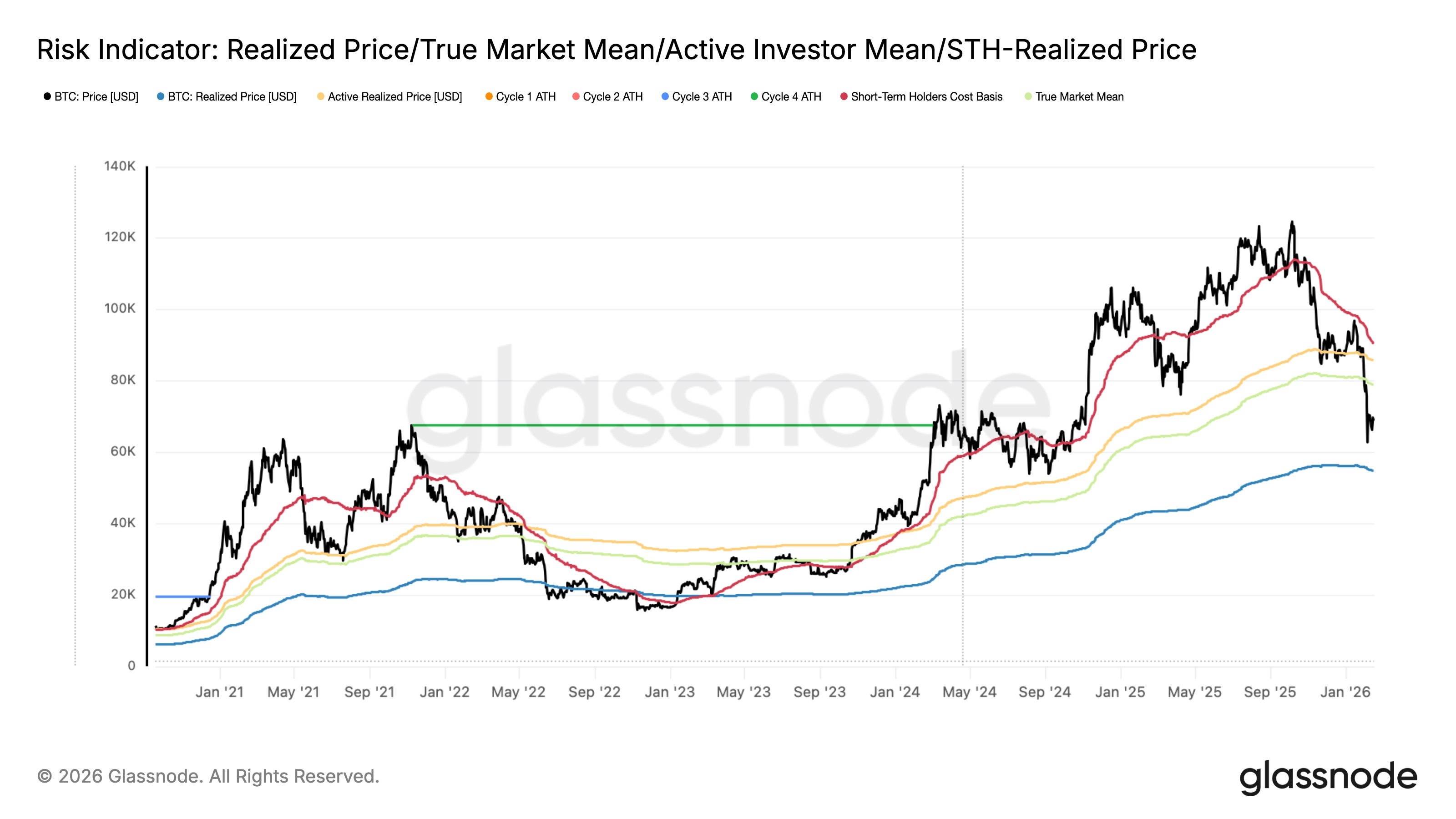Select the Jan '24 x-axis label
The image size is (1456, 819).
(x=895, y=693)
